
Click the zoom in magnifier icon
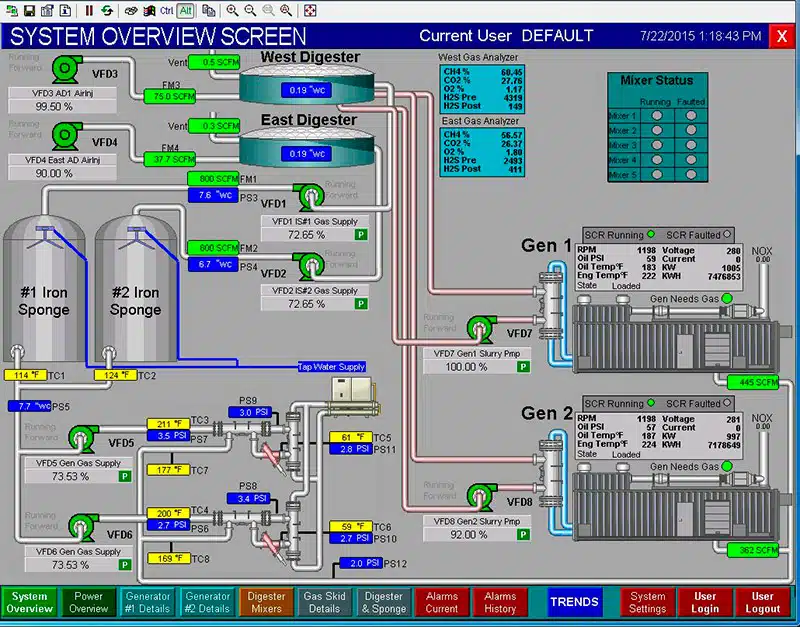pos(232,10)
